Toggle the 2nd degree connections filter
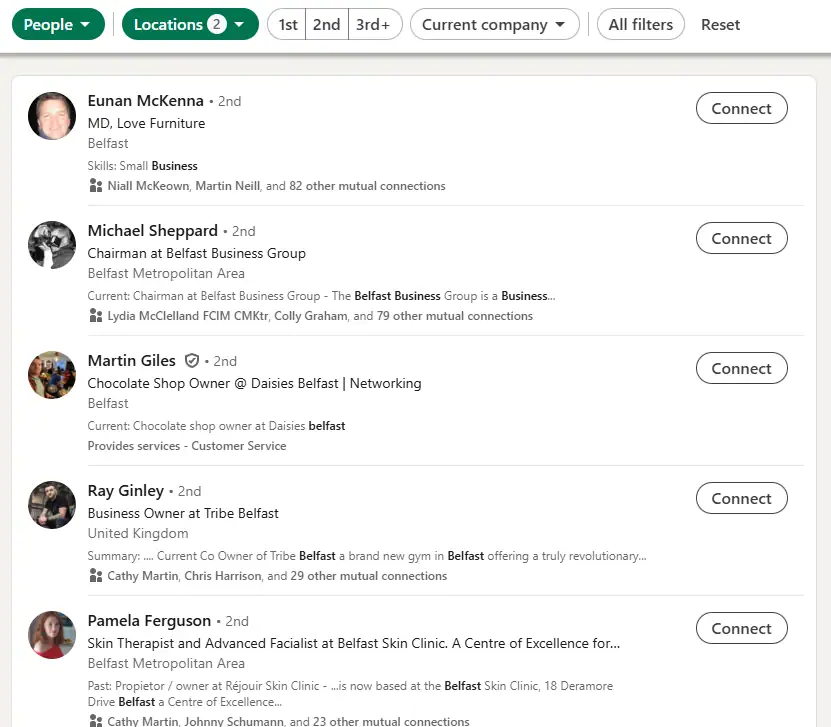This screenshot has width=831, height=727. (x=326, y=24)
